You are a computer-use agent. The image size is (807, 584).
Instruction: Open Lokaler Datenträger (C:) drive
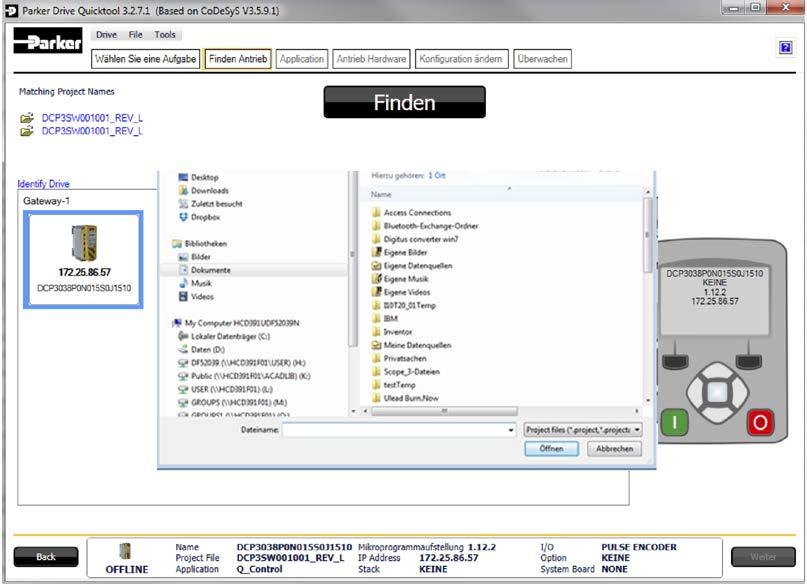pos(224,337)
